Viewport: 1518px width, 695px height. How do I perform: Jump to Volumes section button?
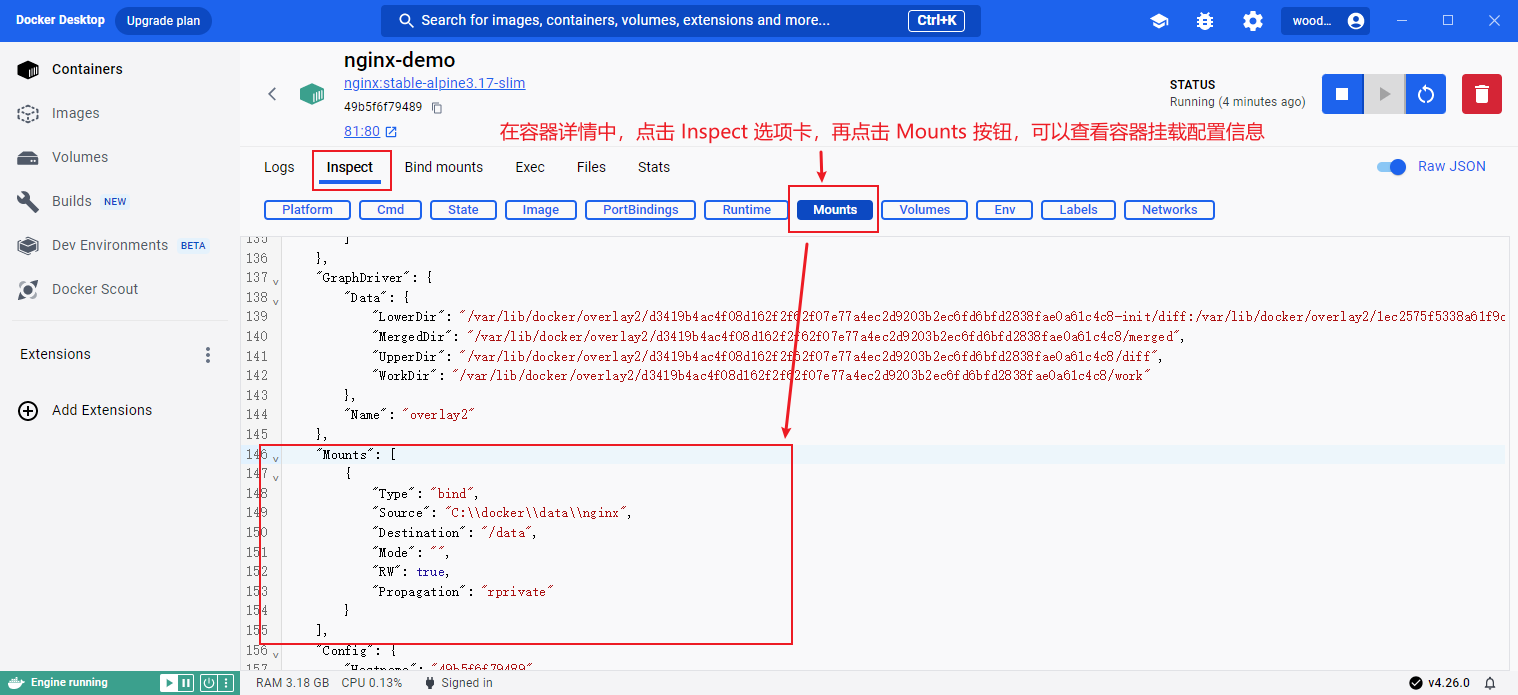(924, 210)
